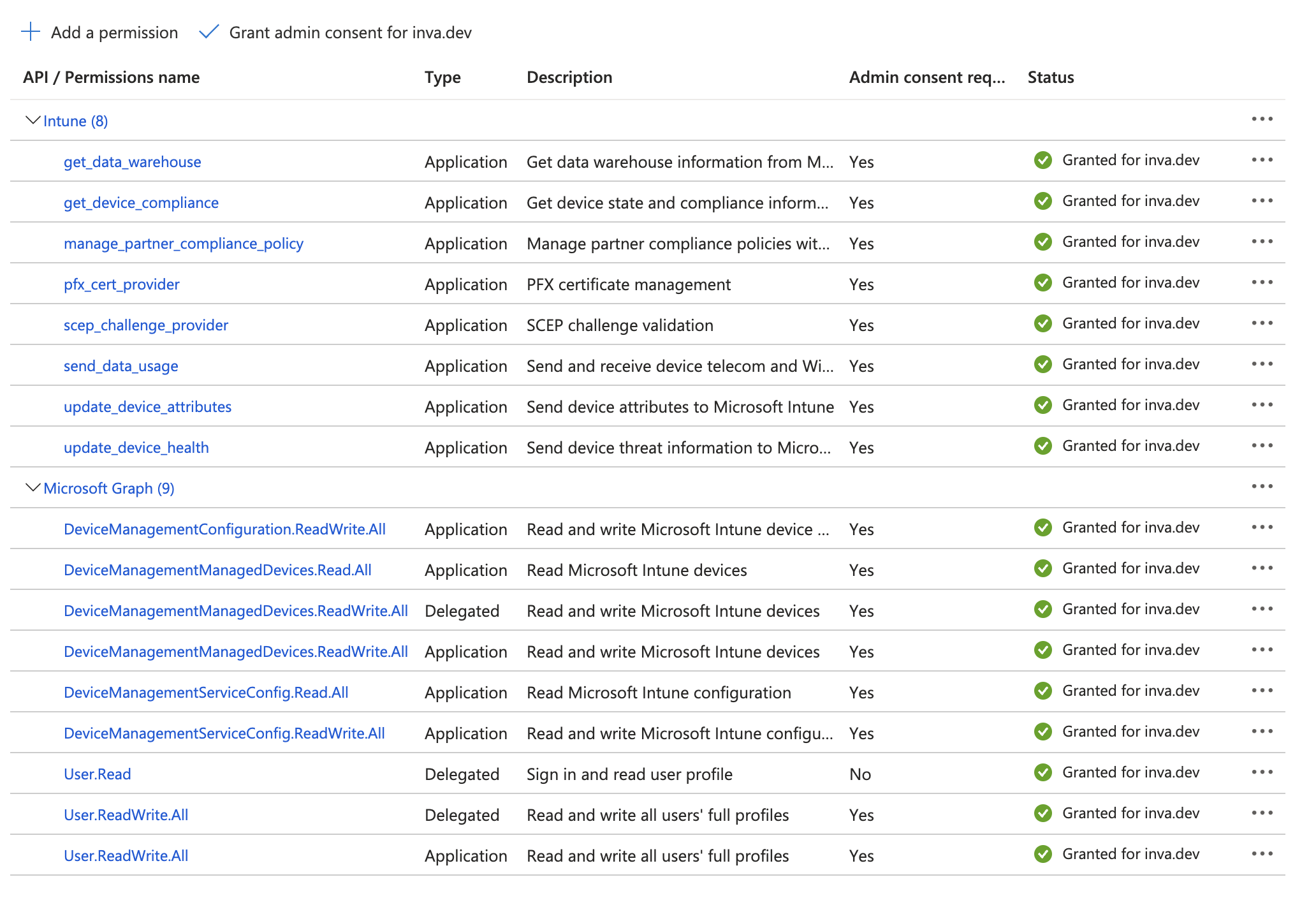The image size is (1316, 898).
Task: Click 'Granted for inva.dev' status of send_data_usage
Action: coord(1130,364)
